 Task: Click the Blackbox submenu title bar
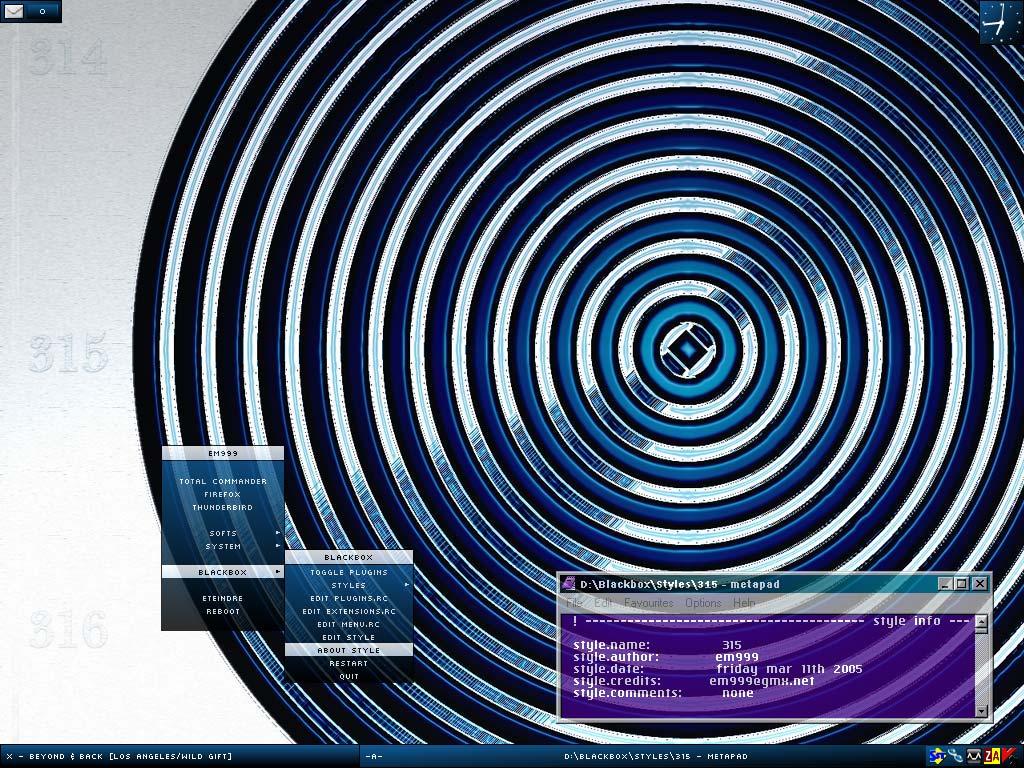pos(349,557)
